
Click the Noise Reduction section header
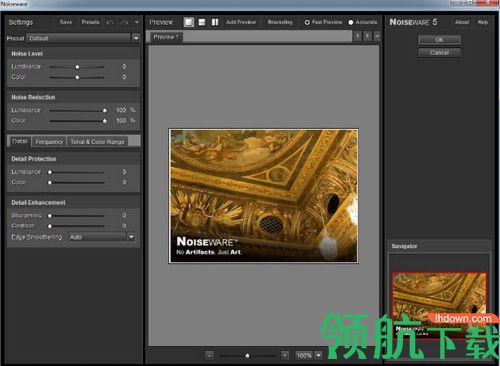click(x=33, y=97)
